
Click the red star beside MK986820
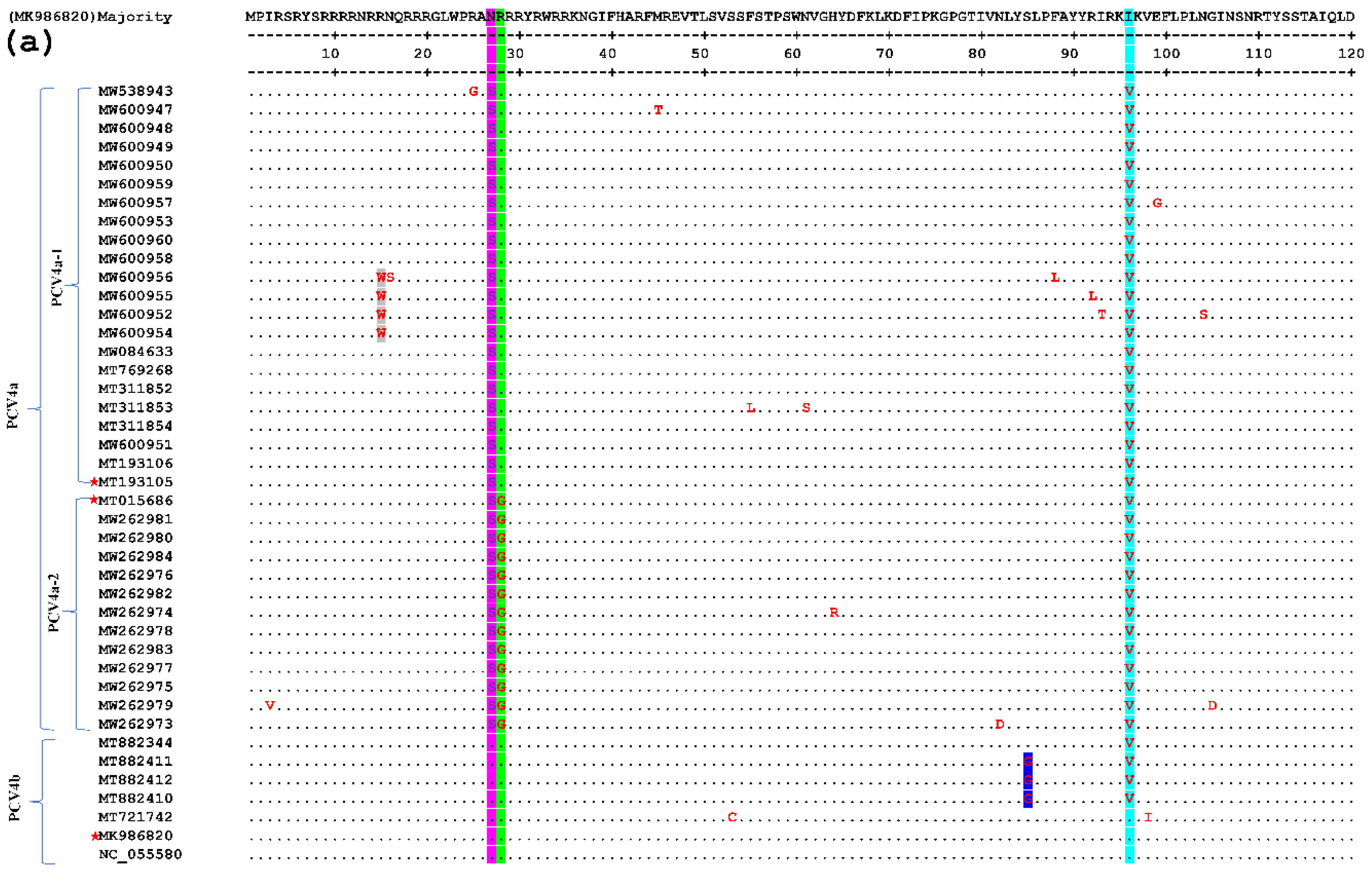point(95,836)
